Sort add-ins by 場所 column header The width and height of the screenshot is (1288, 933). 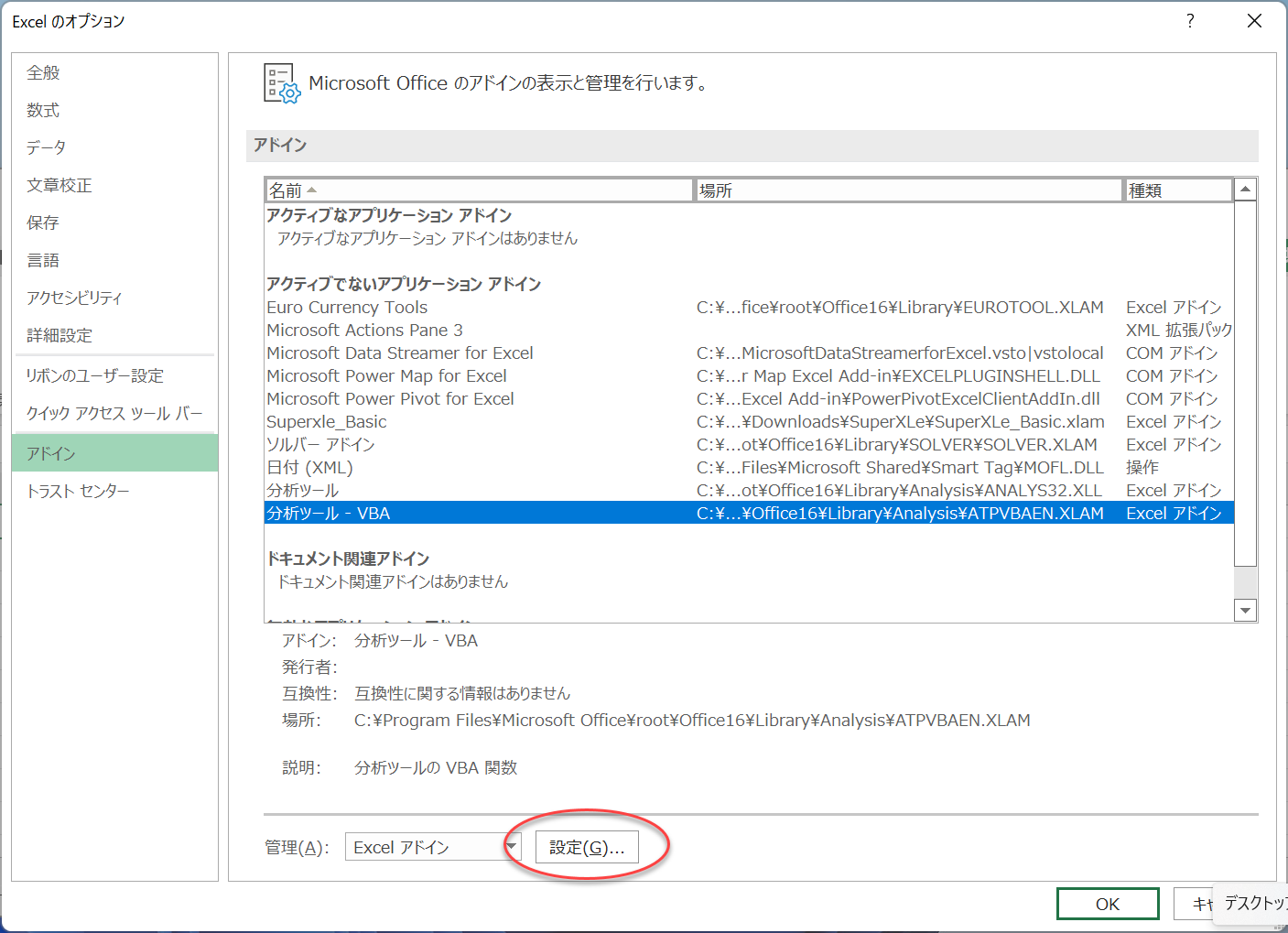pyautogui.click(x=908, y=190)
